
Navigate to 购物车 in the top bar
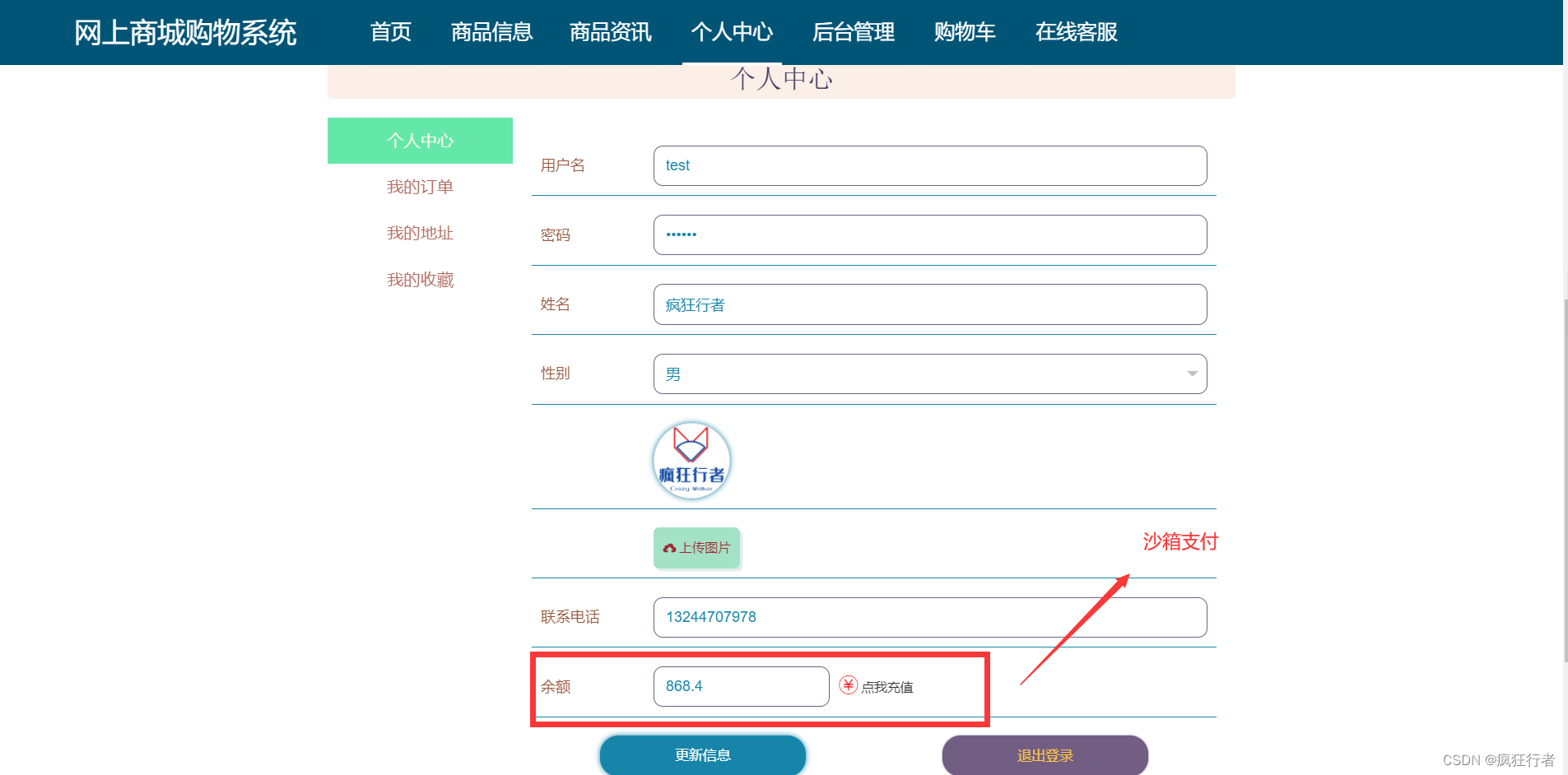[x=964, y=32]
